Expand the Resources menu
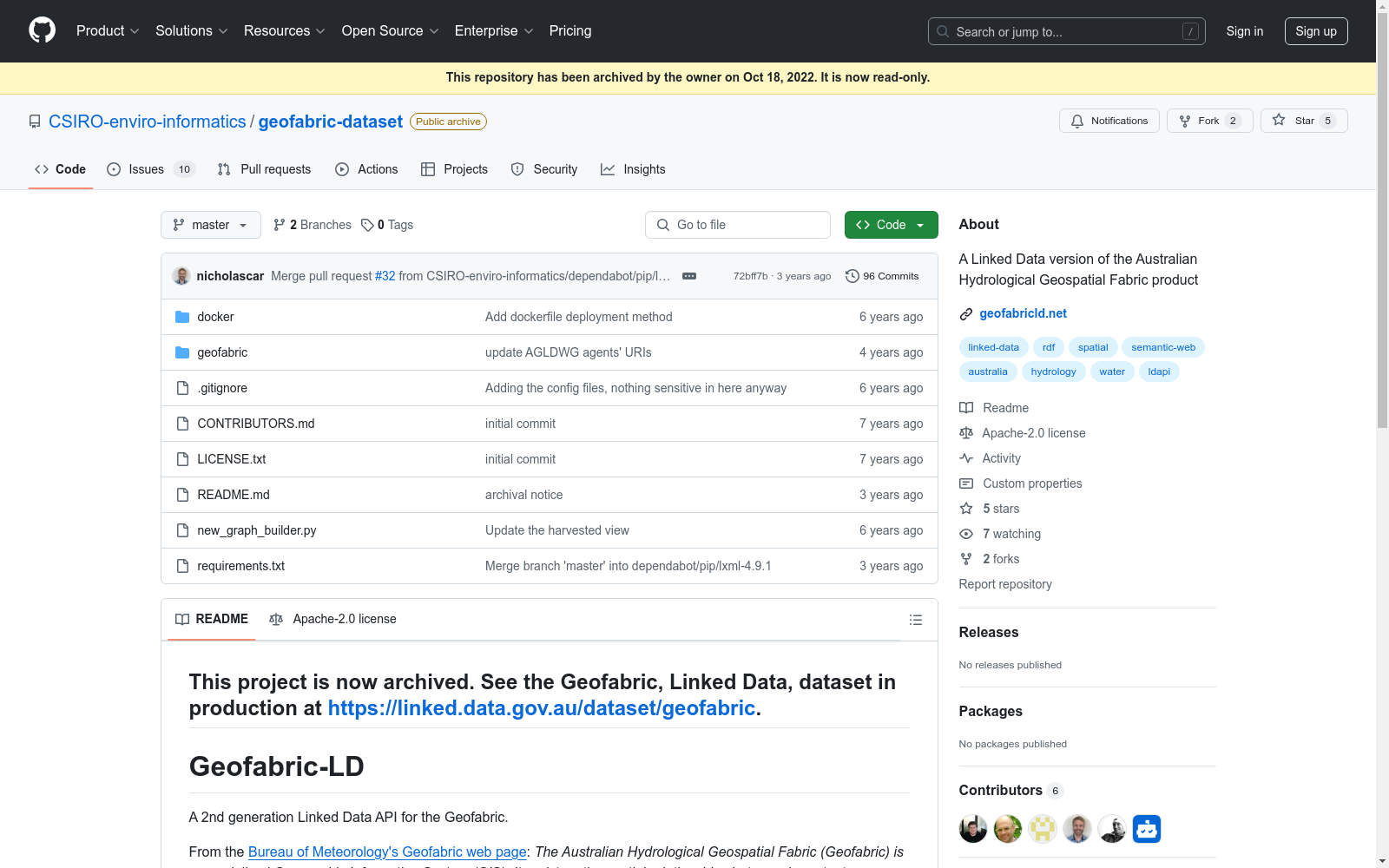Image resolution: width=1389 pixels, height=868 pixels. pyautogui.click(x=285, y=30)
